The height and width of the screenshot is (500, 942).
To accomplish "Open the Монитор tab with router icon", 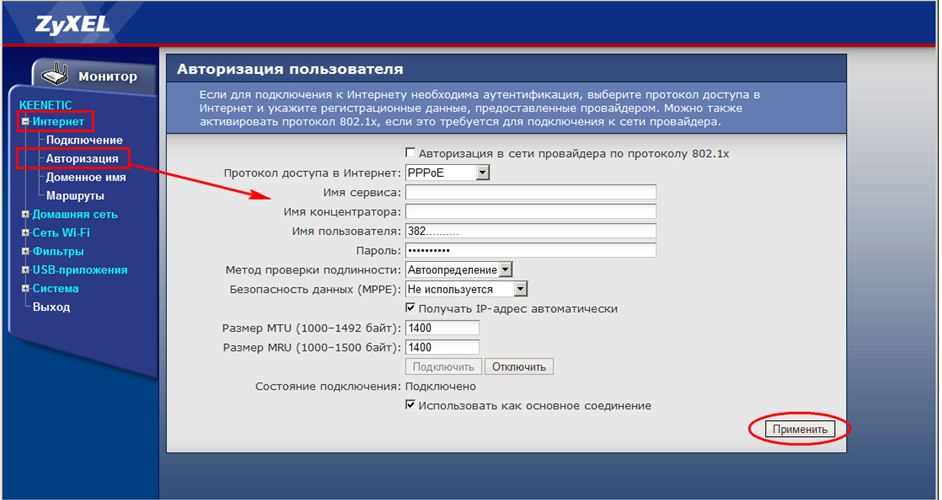I will click(x=98, y=76).
